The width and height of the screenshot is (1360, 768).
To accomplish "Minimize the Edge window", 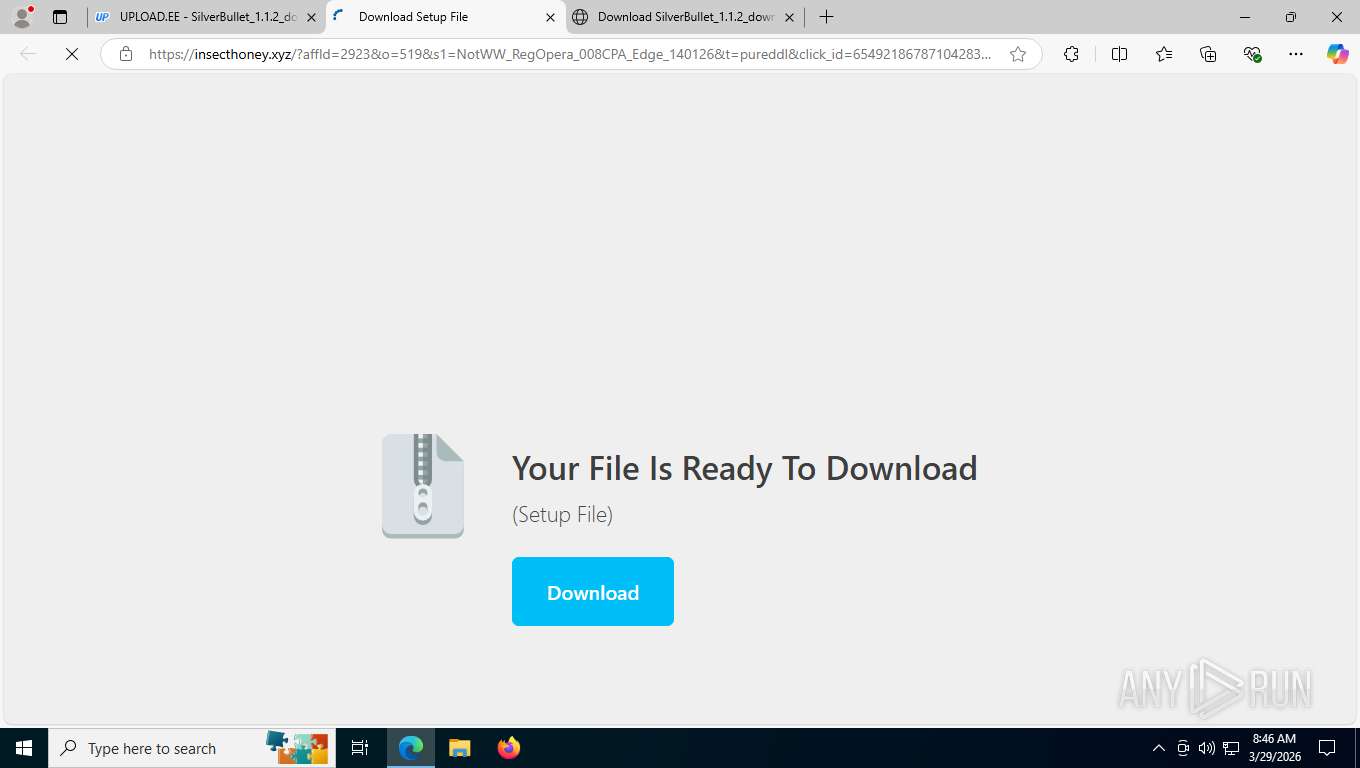I will click(1244, 17).
